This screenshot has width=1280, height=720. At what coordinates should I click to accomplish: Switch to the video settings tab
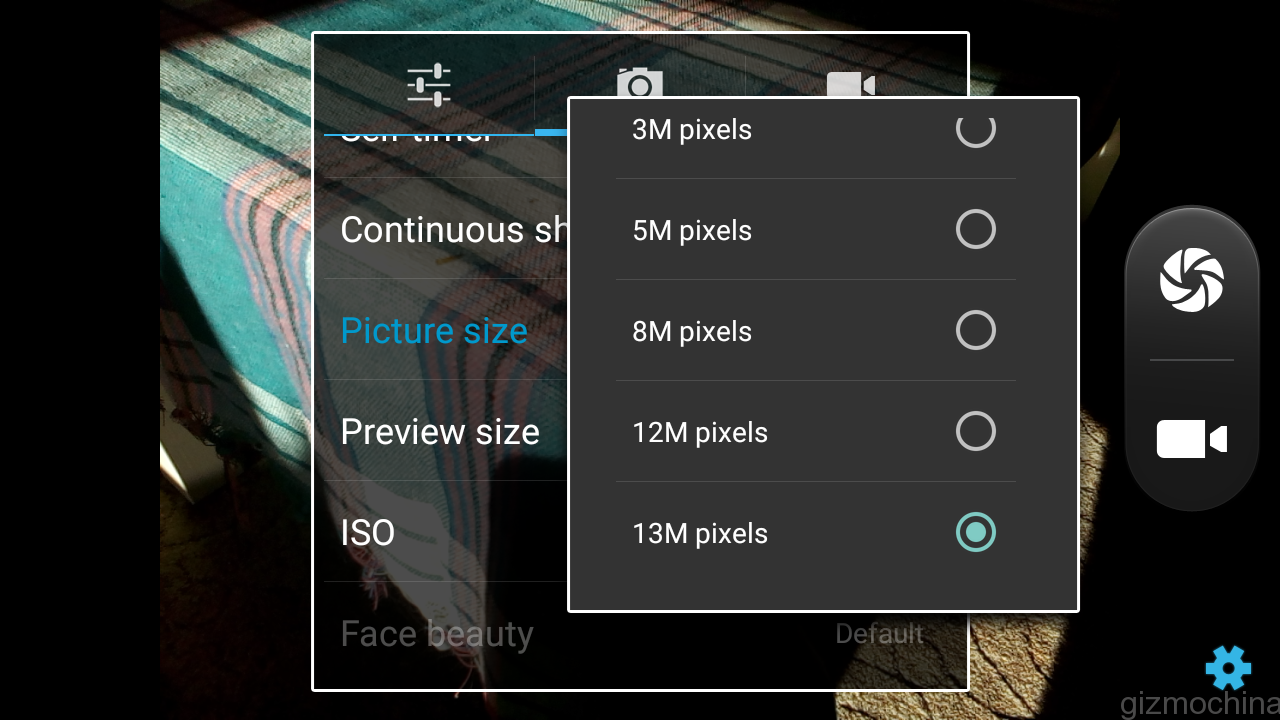coord(850,82)
